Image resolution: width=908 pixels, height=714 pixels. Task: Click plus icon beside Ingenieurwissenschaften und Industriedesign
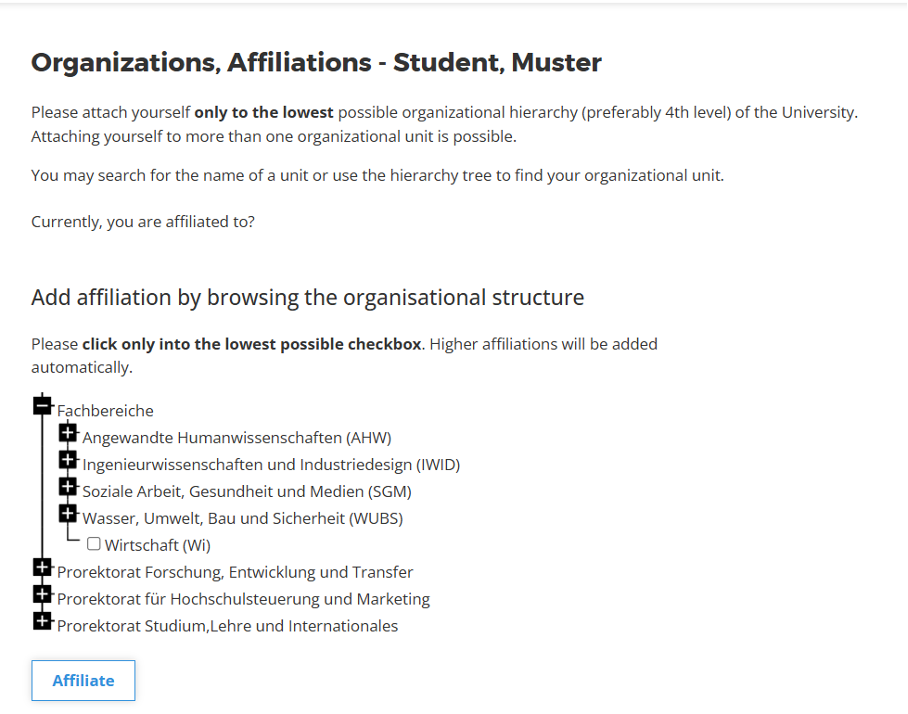tap(68, 459)
